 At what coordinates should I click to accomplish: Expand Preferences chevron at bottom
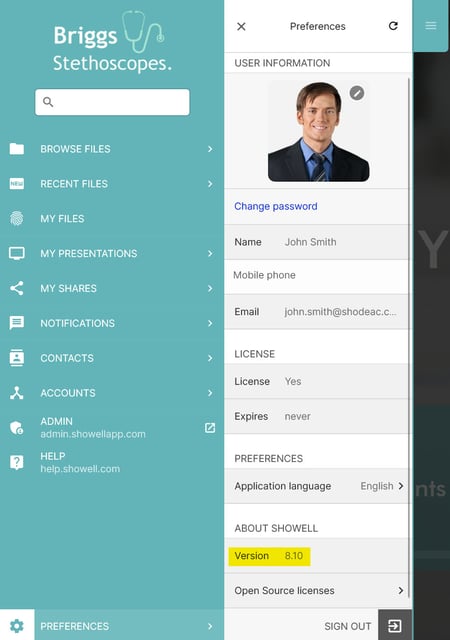coord(210,626)
